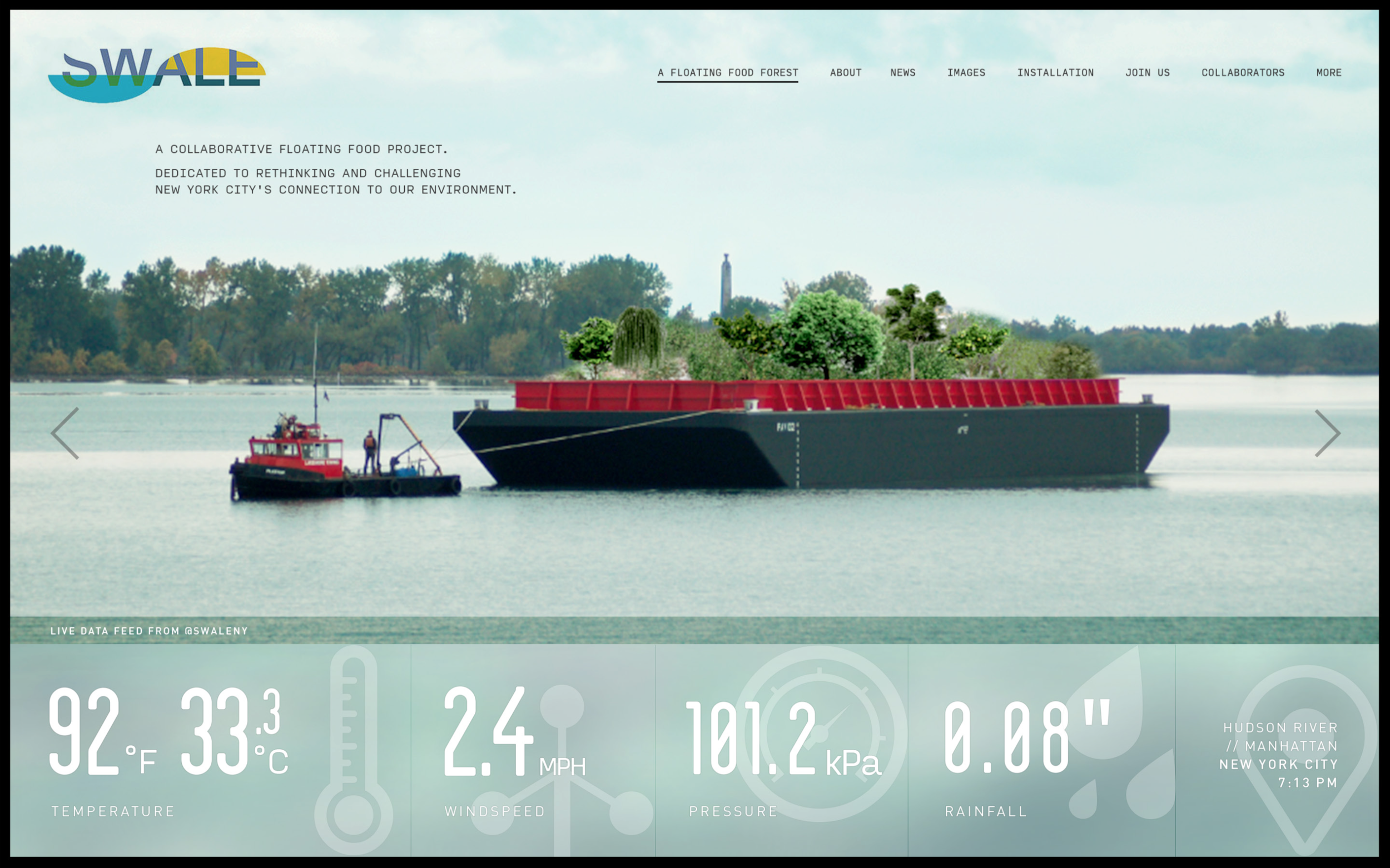Screen dimensions: 1390x868
Task: Click 'Dedicated to rethinking and challenging' line
Action: (308, 173)
